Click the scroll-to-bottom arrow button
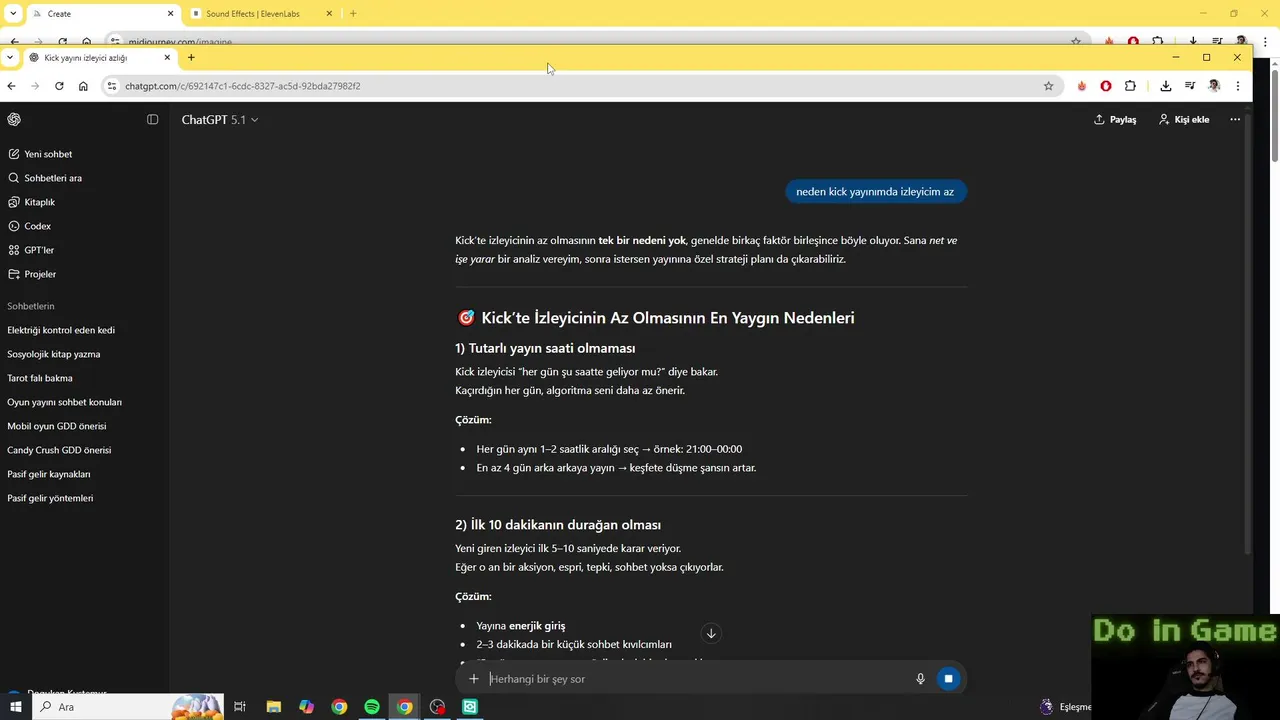 711,633
